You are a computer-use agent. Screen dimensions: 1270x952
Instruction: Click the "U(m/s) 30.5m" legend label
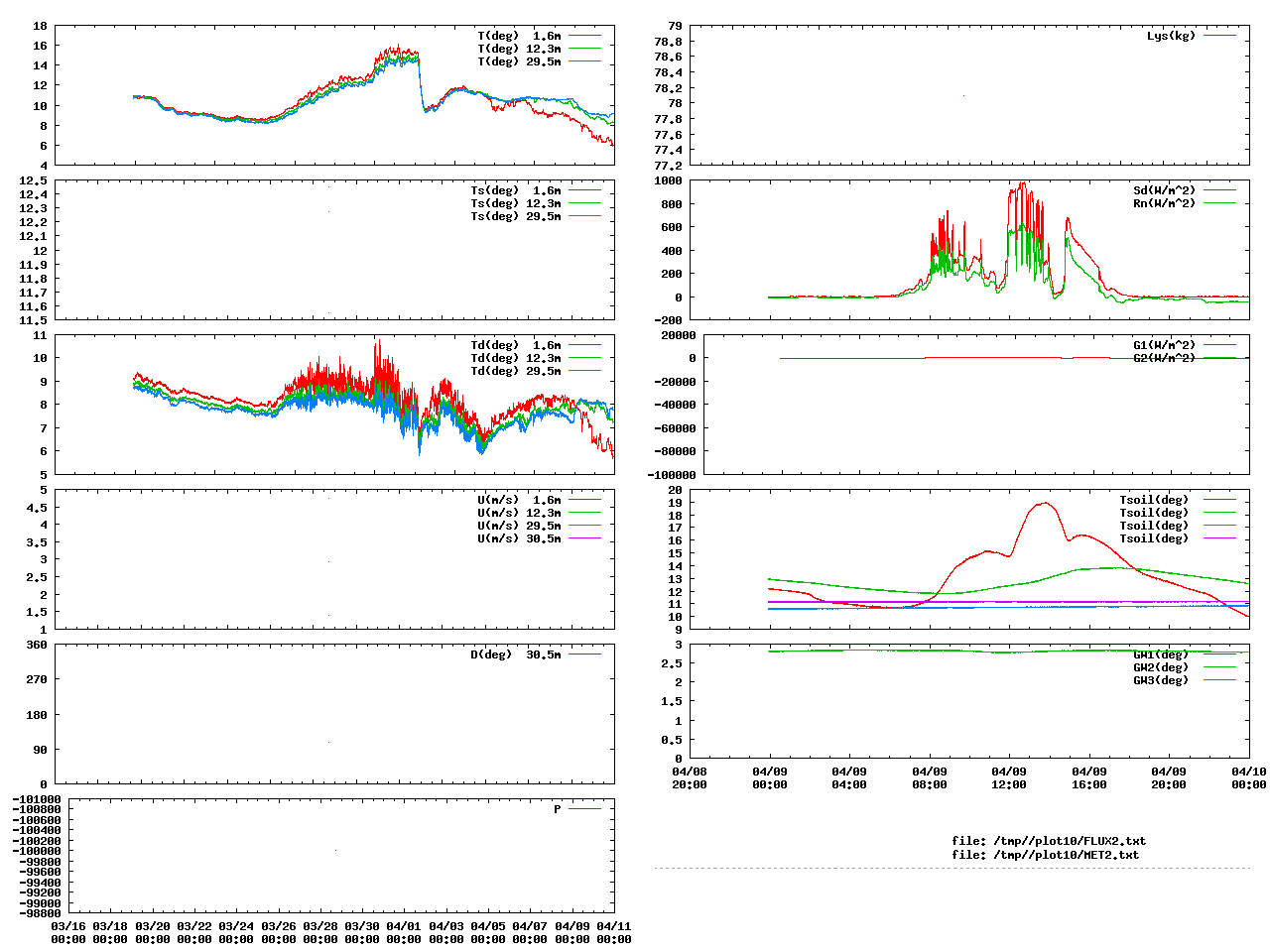pyautogui.click(x=519, y=538)
